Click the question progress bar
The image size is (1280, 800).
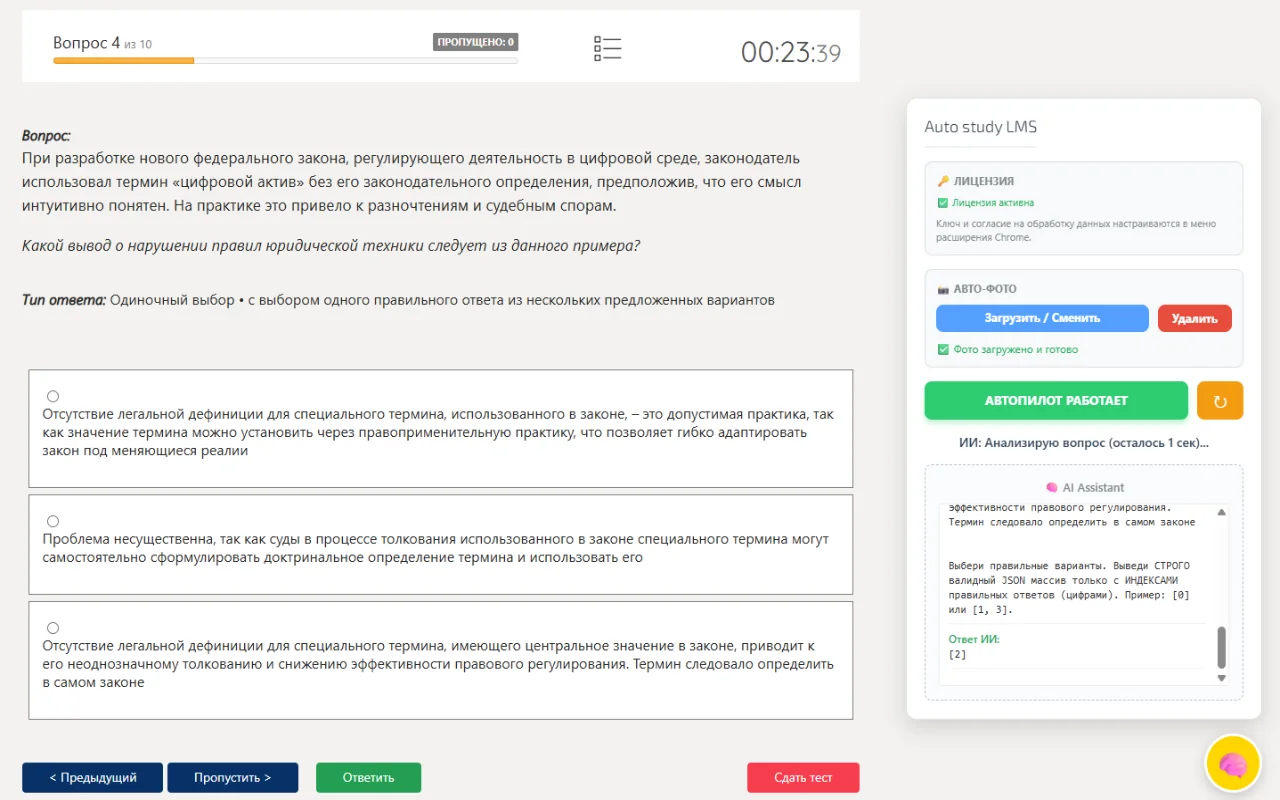[285, 61]
